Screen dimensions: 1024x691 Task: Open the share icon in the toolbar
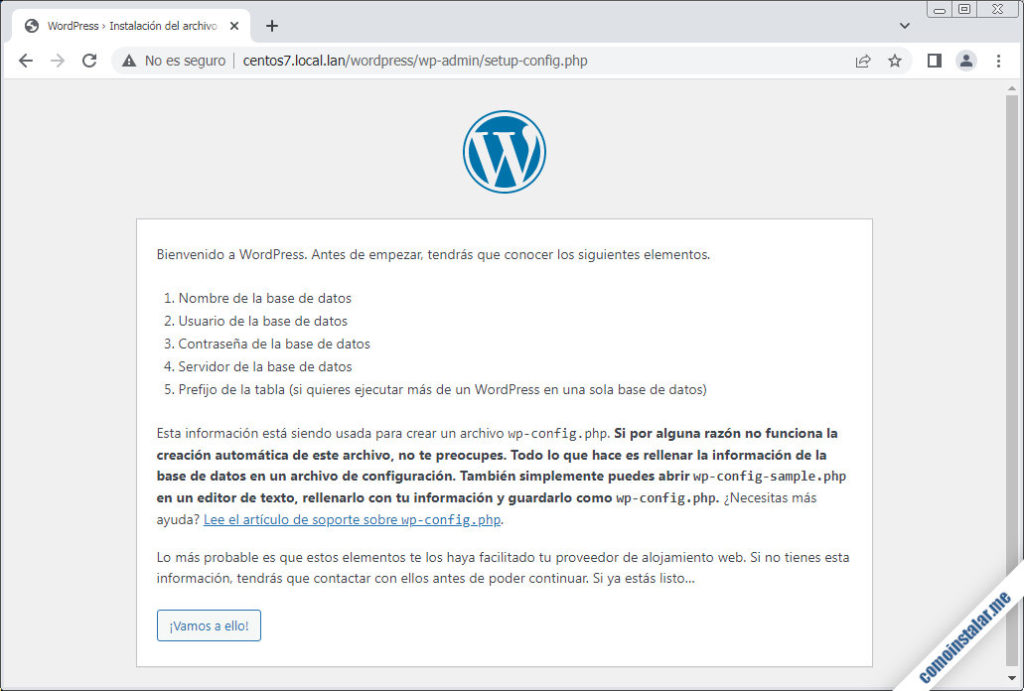point(862,60)
